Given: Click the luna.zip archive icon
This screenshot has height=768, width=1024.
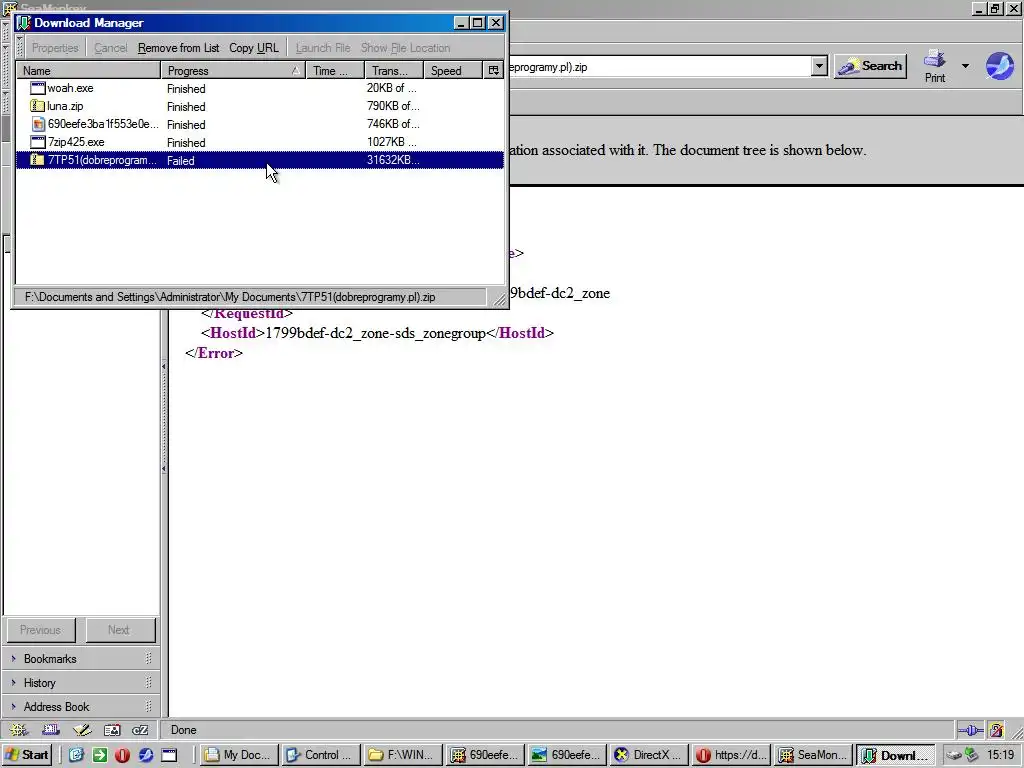Looking at the screenshot, I should click(x=38, y=106).
